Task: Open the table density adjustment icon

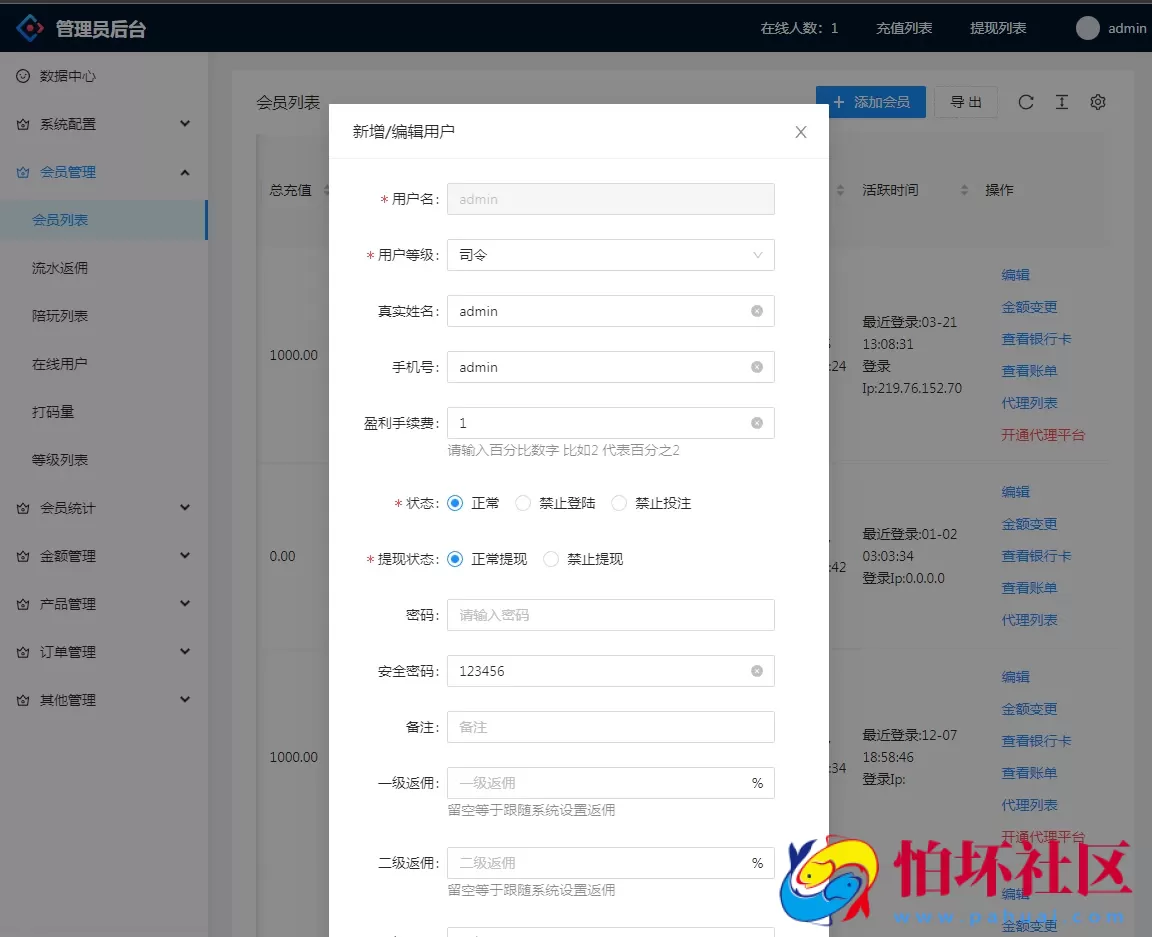Action: (1062, 101)
